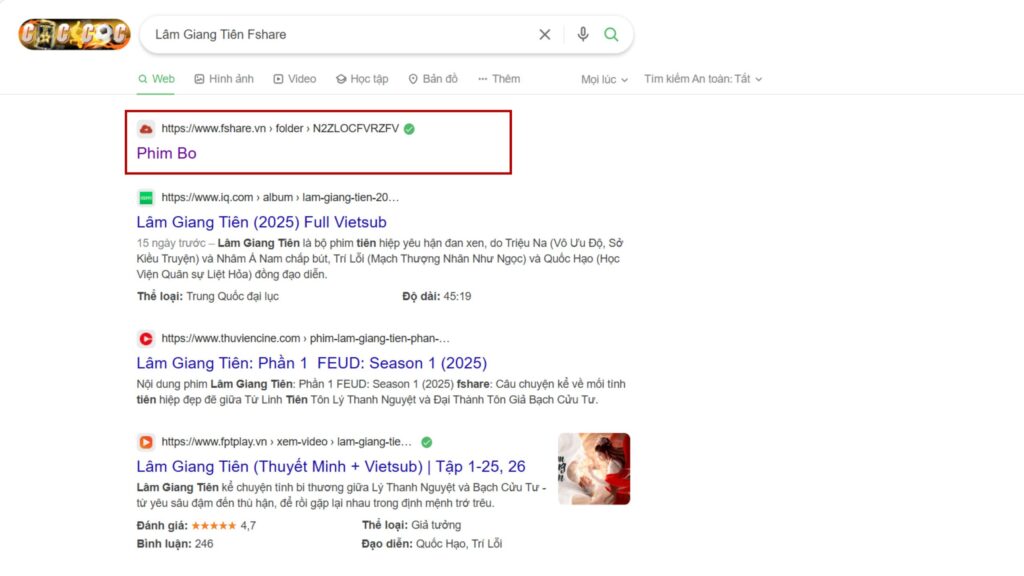Open the Phim Bo result link
This screenshot has height=576, width=1024.
pyautogui.click(x=167, y=153)
